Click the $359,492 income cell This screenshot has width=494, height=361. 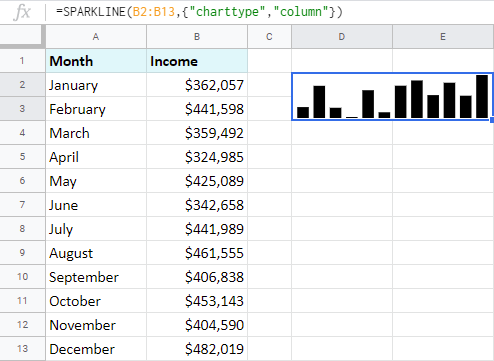point(197,133)
